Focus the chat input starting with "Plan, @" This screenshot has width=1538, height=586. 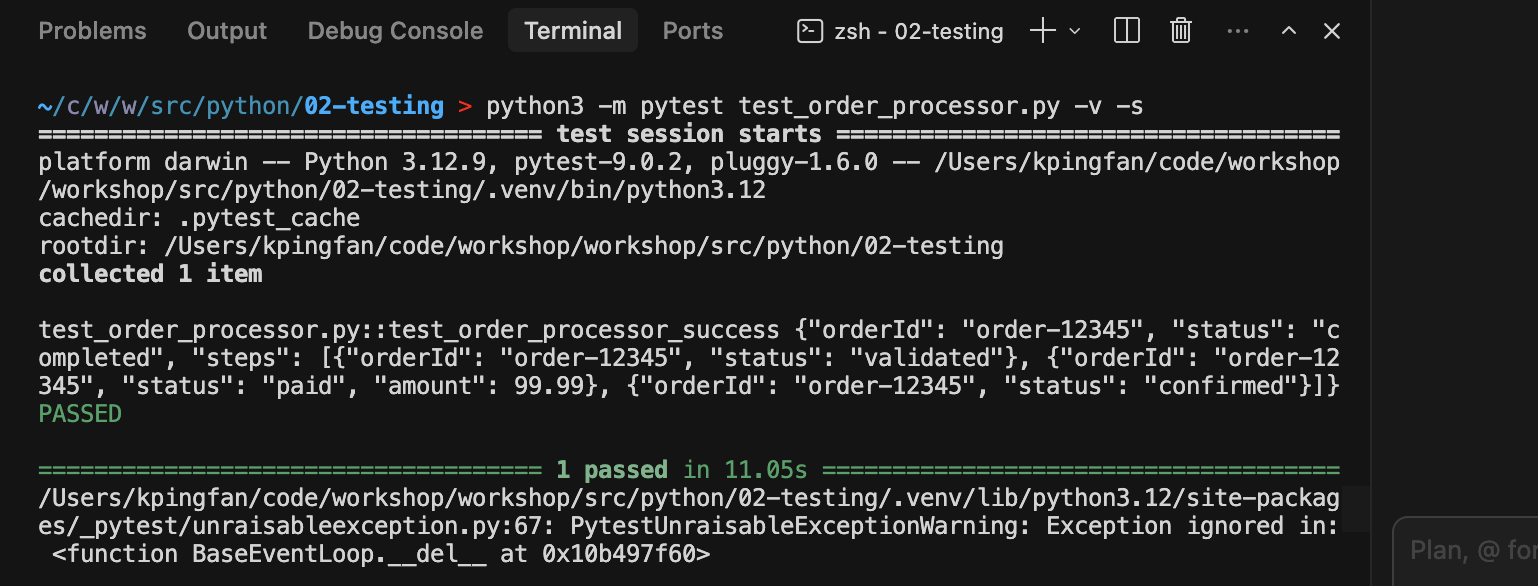1470,550
